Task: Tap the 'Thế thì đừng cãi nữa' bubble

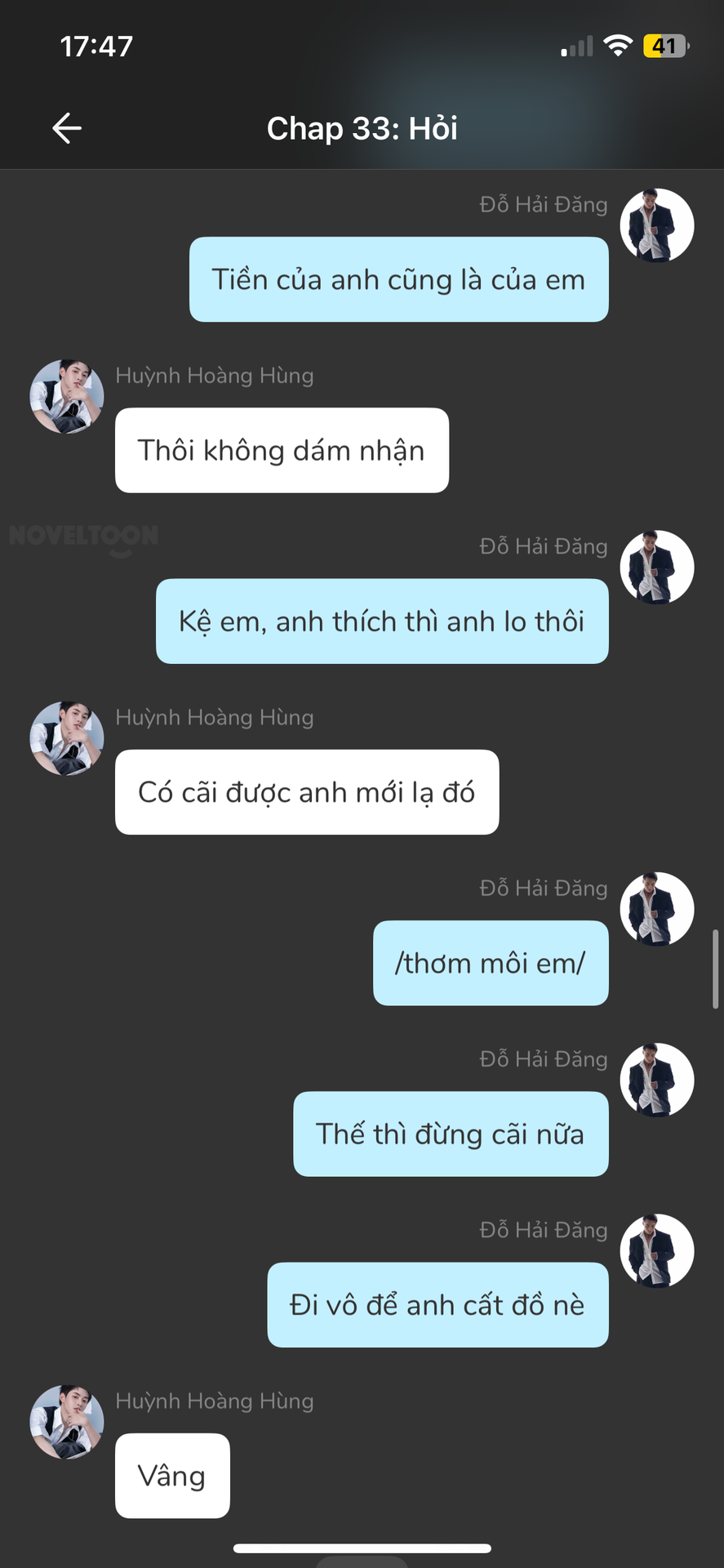Action: pyautogui.click(x=451, y=1134)
